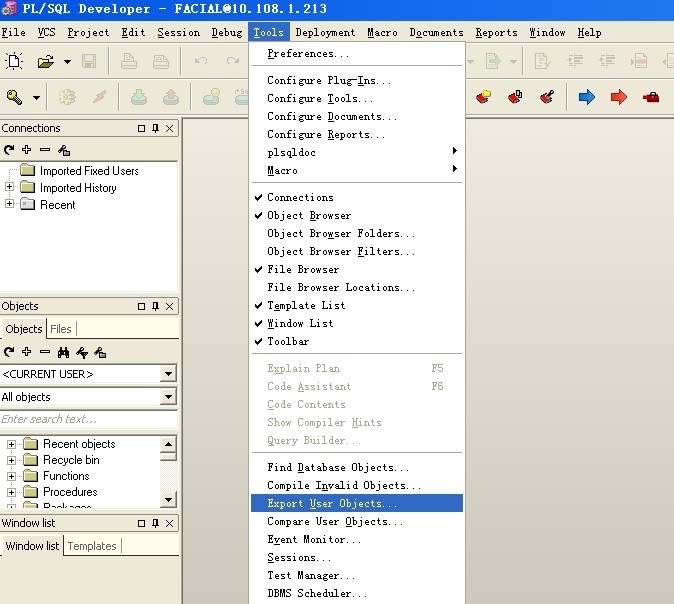Expand the Procedures folder
The height and width of the screenshot is (604, 674).
tap(12, 492)
